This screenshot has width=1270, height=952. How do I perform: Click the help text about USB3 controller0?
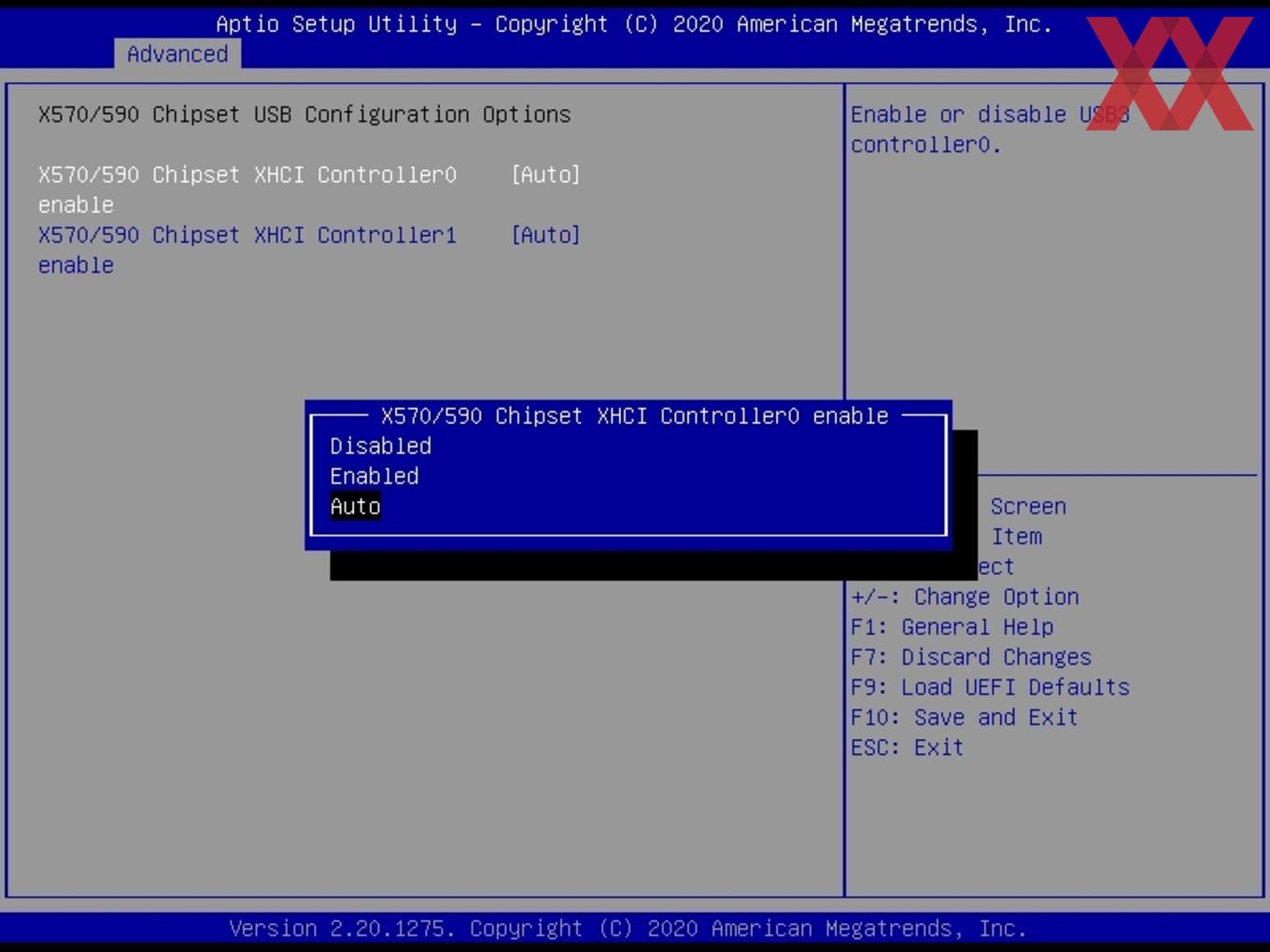pyautogui.click(x=990, y=129)
